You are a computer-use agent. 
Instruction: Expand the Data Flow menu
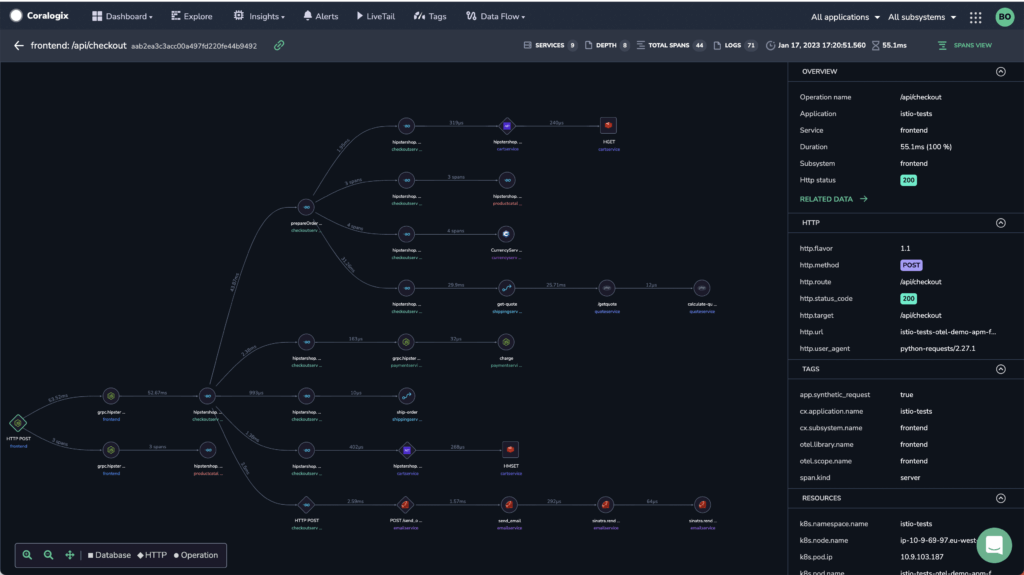[x=495, y=16]
